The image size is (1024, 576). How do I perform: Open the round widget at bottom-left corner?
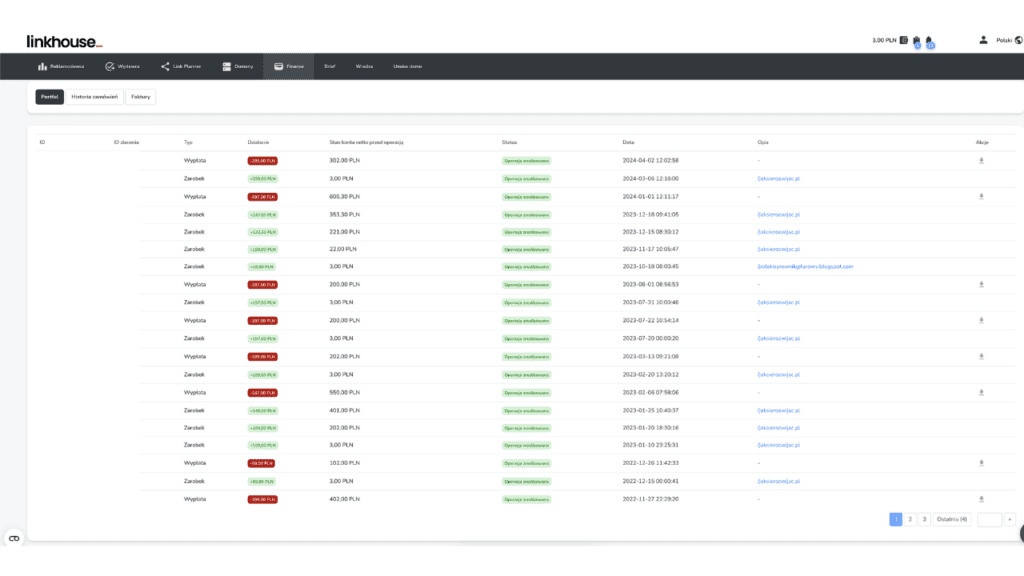point(14,539)
